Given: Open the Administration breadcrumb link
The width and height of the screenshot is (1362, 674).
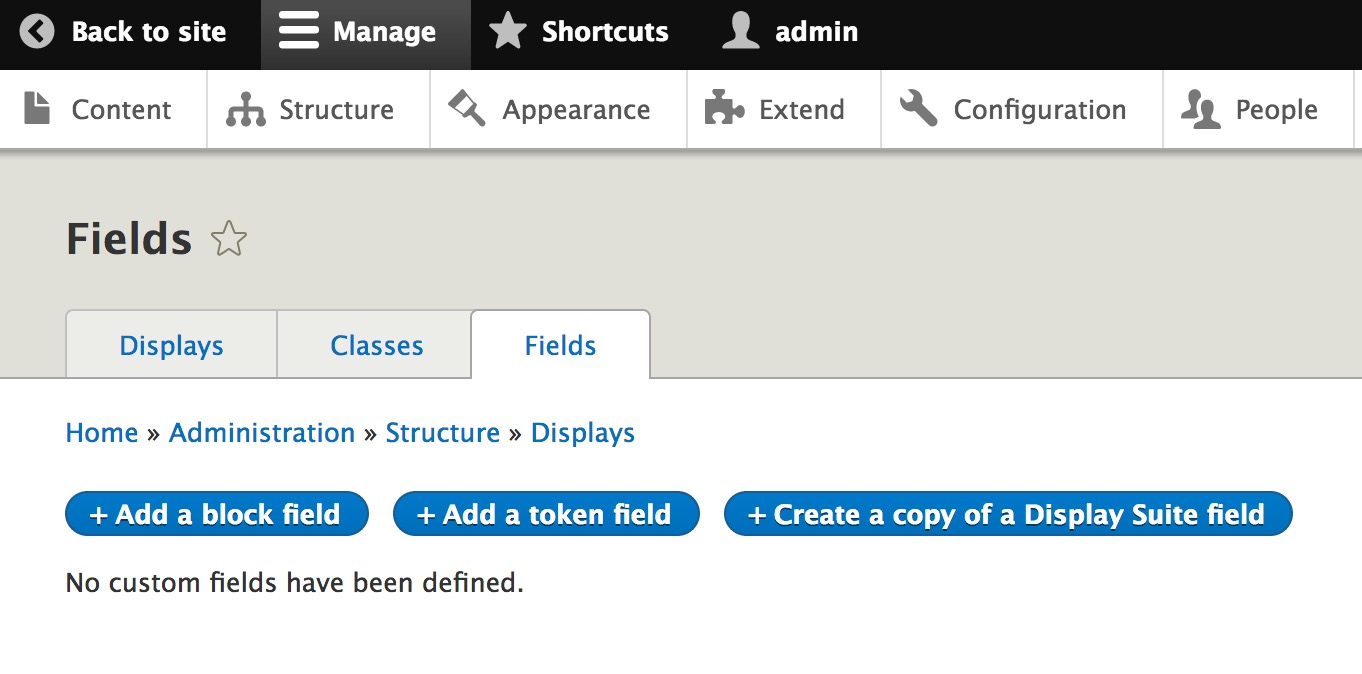Looking at the screenshot, I should tap(262, 433).
